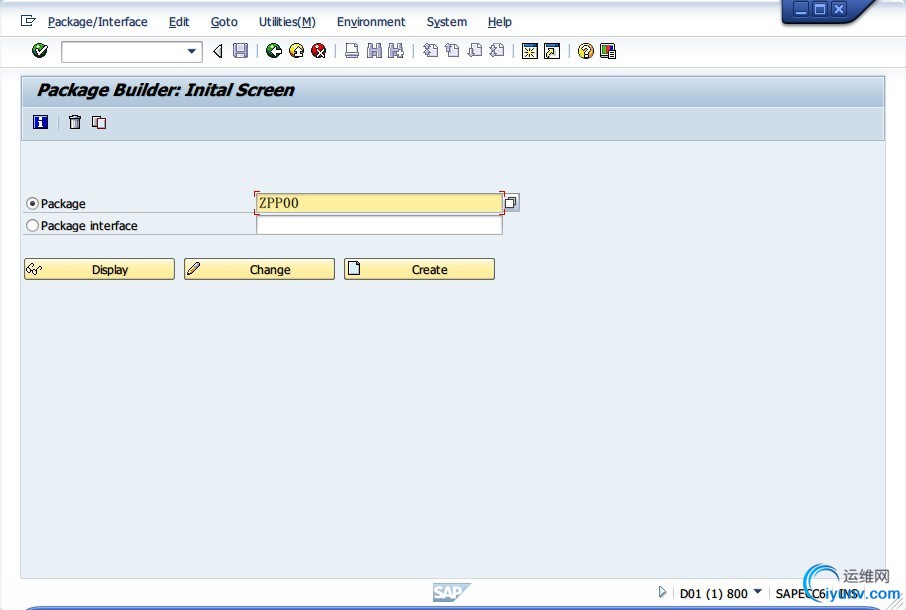Click the Find Next binoculars icon
This screenshot has height=610, width=906.
tap(396, 51)
